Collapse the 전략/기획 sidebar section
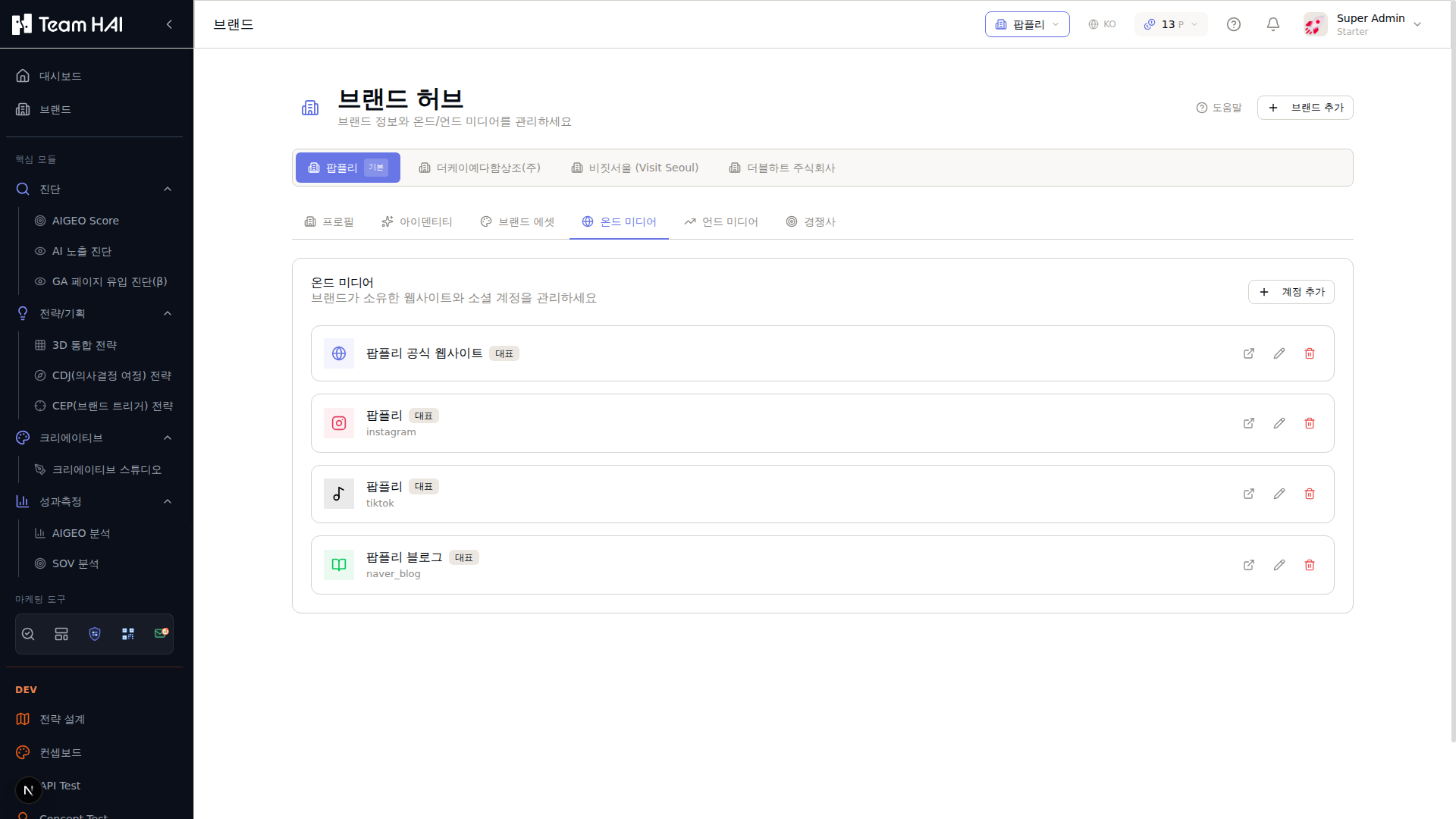This screenshot has width=1456, height=819. pyautogui.click(x=168, y=313)
